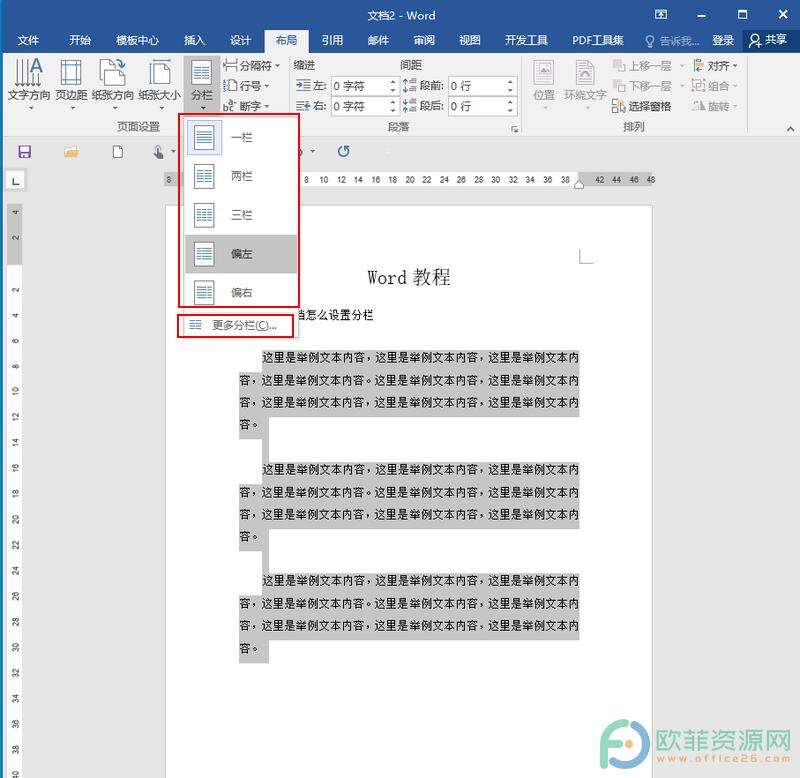The height and width of the screenshot is (778, 800).
Task: Click the 下移一层 send backward button
Action: coord(642,86)
